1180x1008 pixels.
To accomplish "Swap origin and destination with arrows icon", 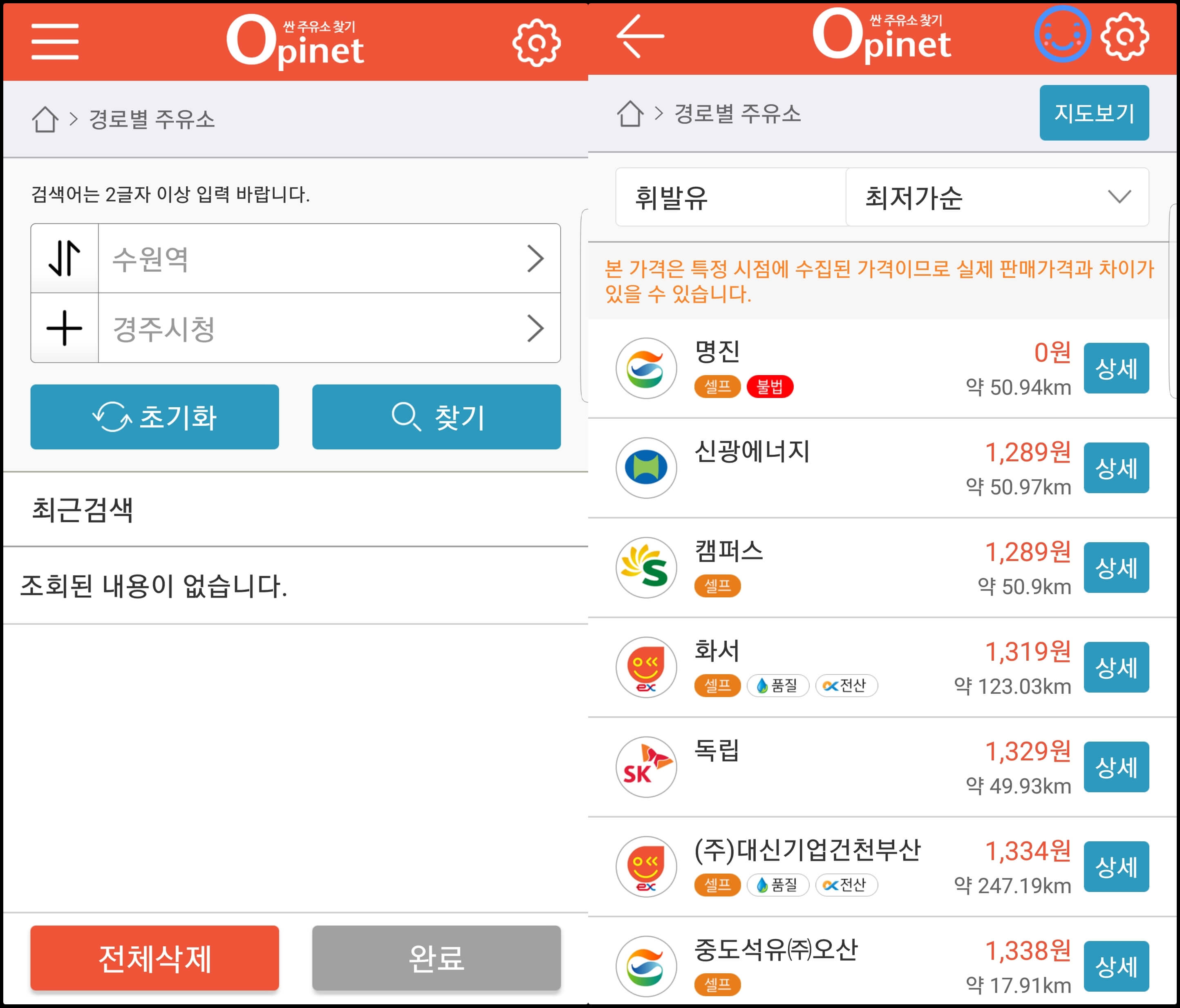I will click(x=64, y=258).
